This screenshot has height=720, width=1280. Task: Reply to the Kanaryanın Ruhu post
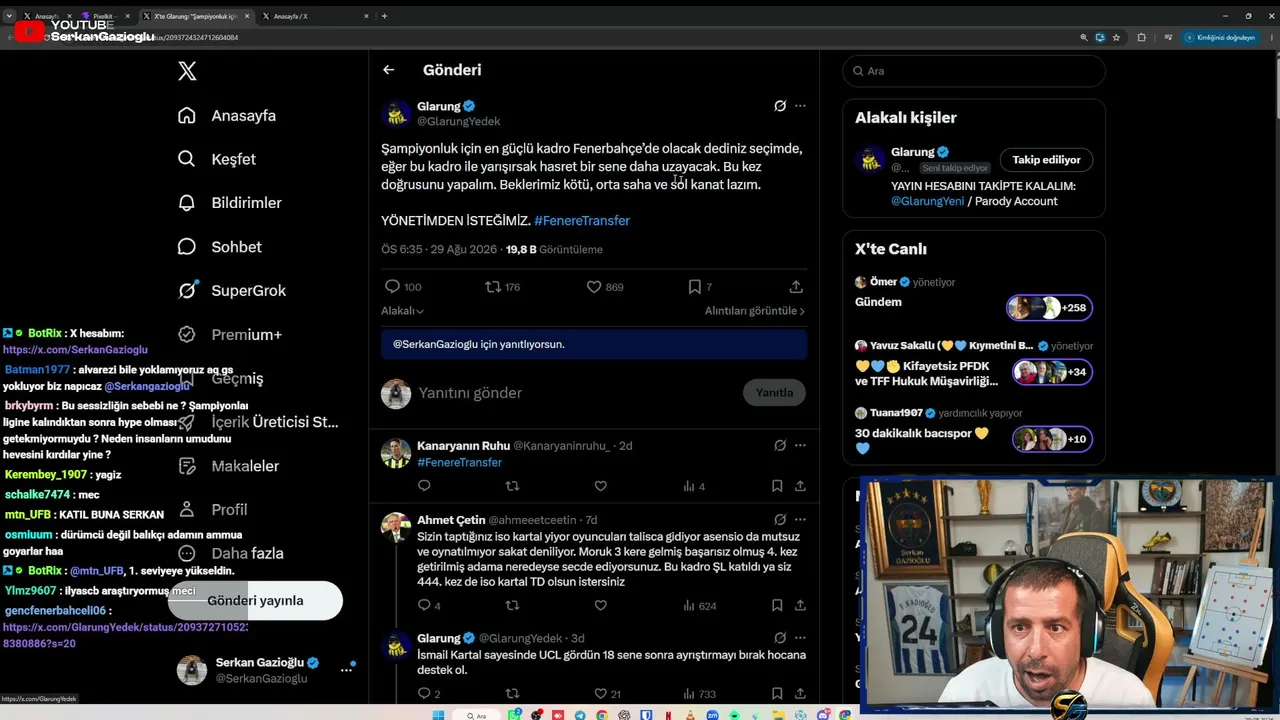(x=424, y=486)
